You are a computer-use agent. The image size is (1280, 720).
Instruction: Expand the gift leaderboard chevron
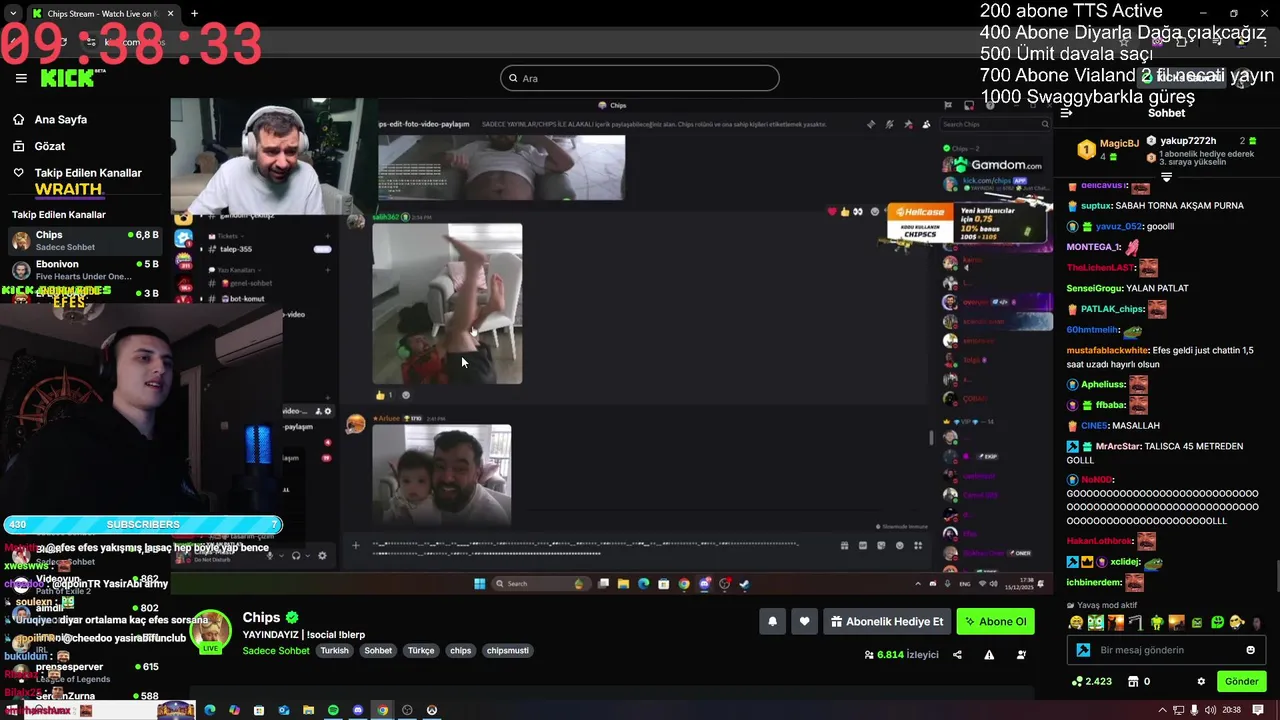(x=1166, y=177)
